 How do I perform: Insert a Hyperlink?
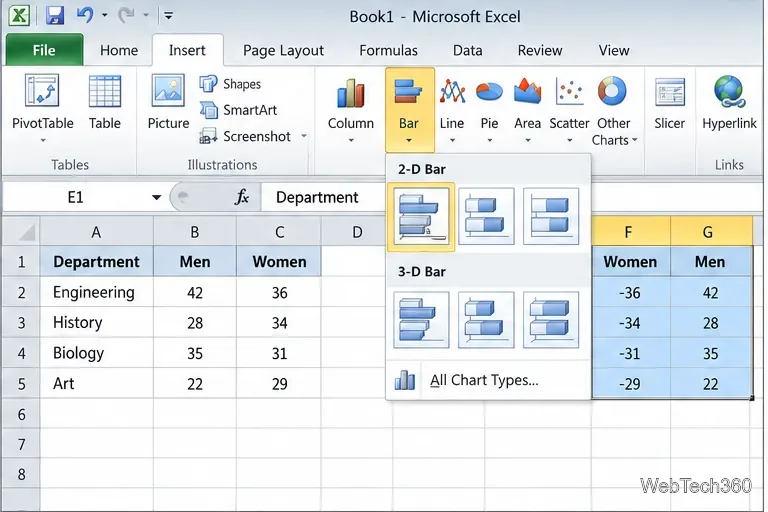pos(729,103)
